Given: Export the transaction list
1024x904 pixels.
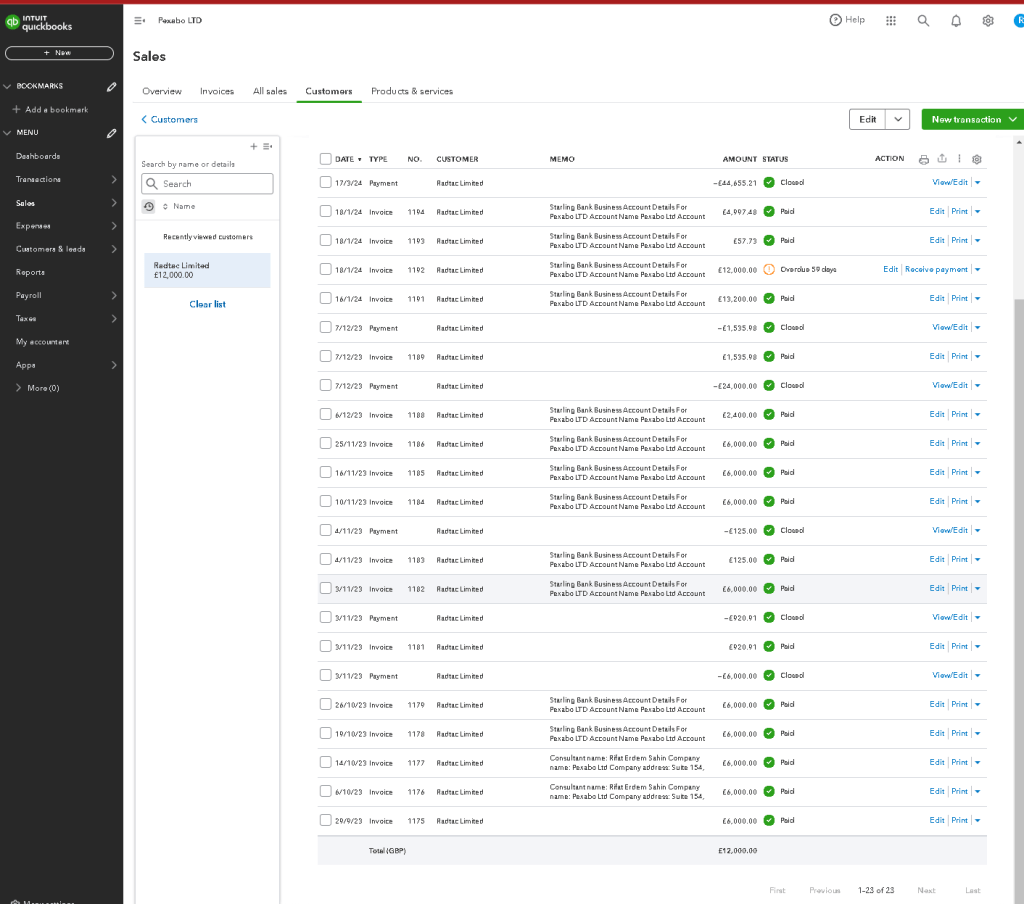Looking at the screenshot, I should [x=942, y=158].
